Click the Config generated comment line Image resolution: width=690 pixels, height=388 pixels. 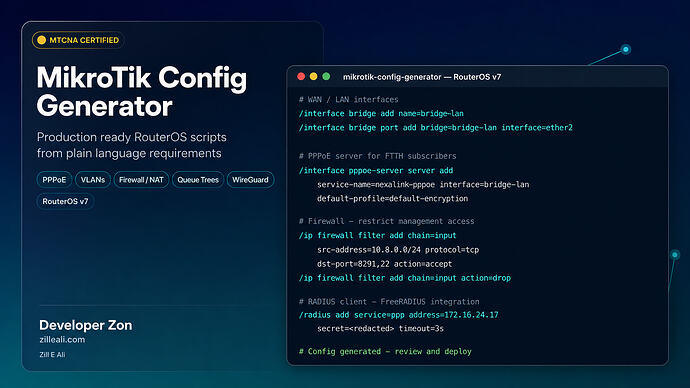coord(385,351)
